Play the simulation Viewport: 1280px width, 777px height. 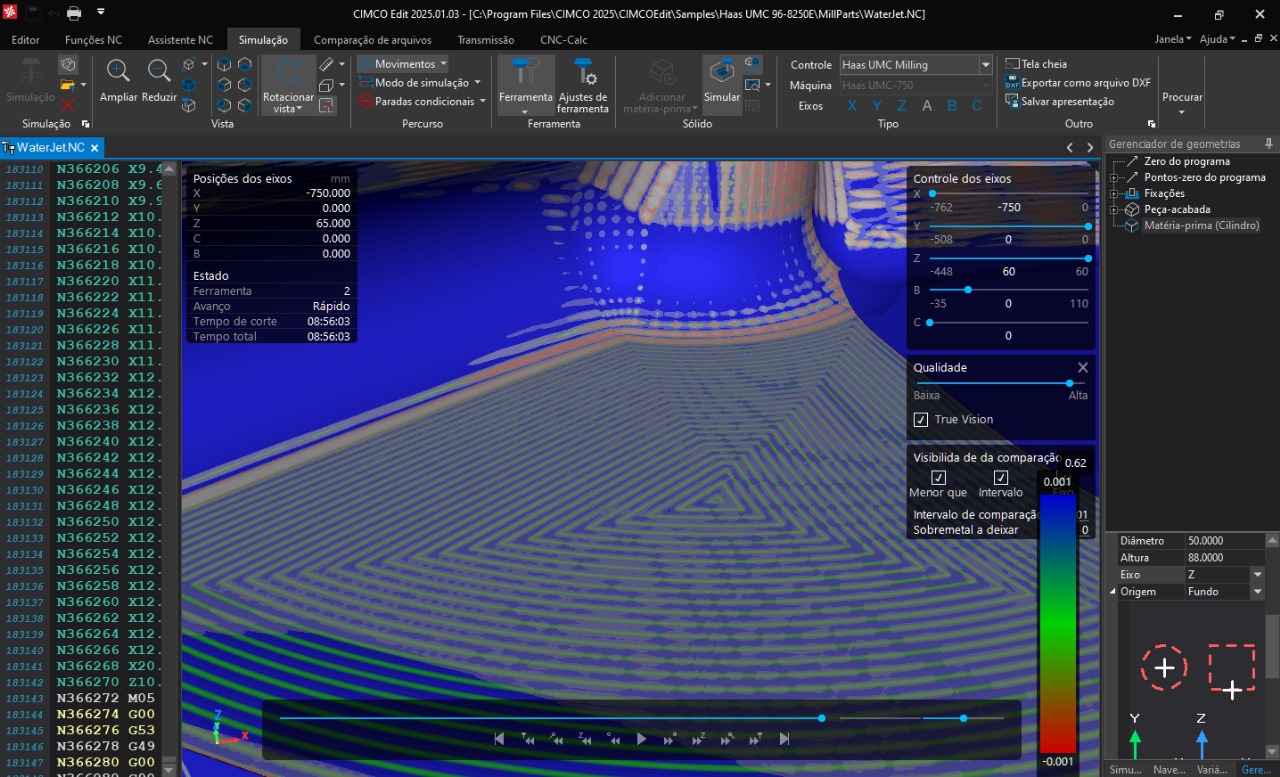[x=642, y=739]
